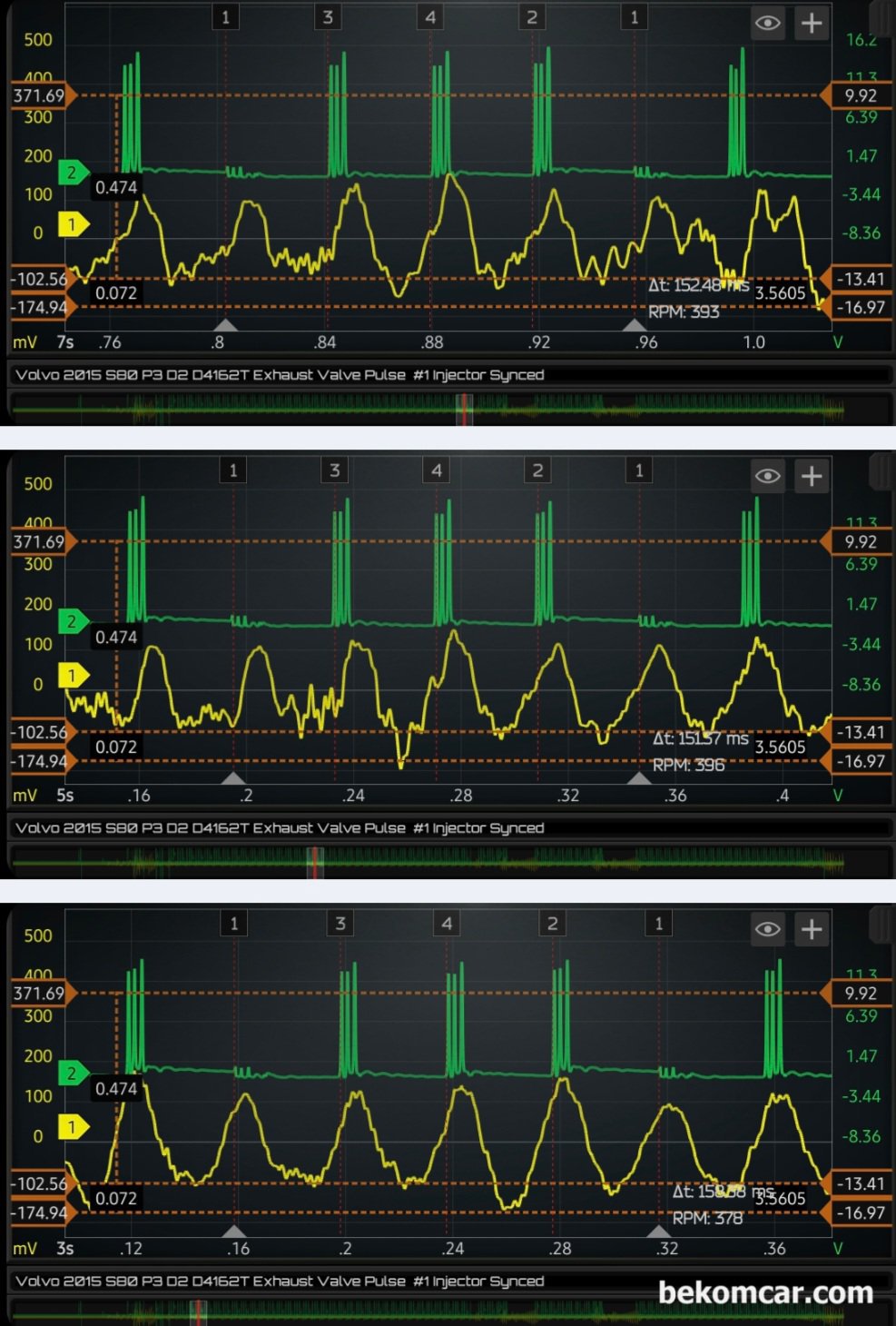This screenshot has height=1326, width=896.
Task: Click the plus icon in top chart
Action: [x=812, y=23]
